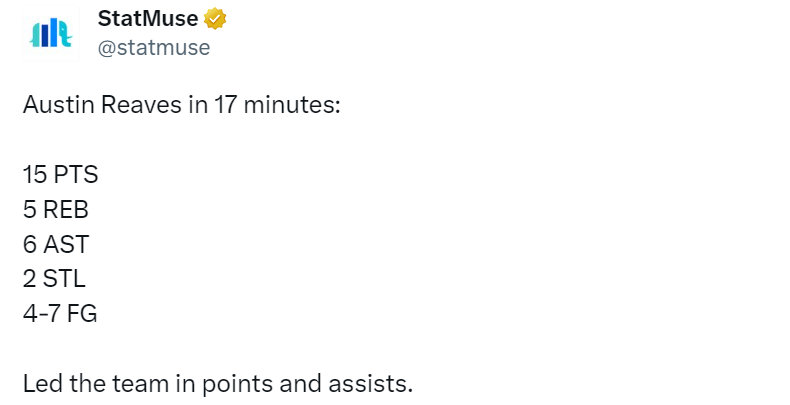Click the gold verified badge
The width and height of the screenshot is (790, 405).
tap(214, 18)
